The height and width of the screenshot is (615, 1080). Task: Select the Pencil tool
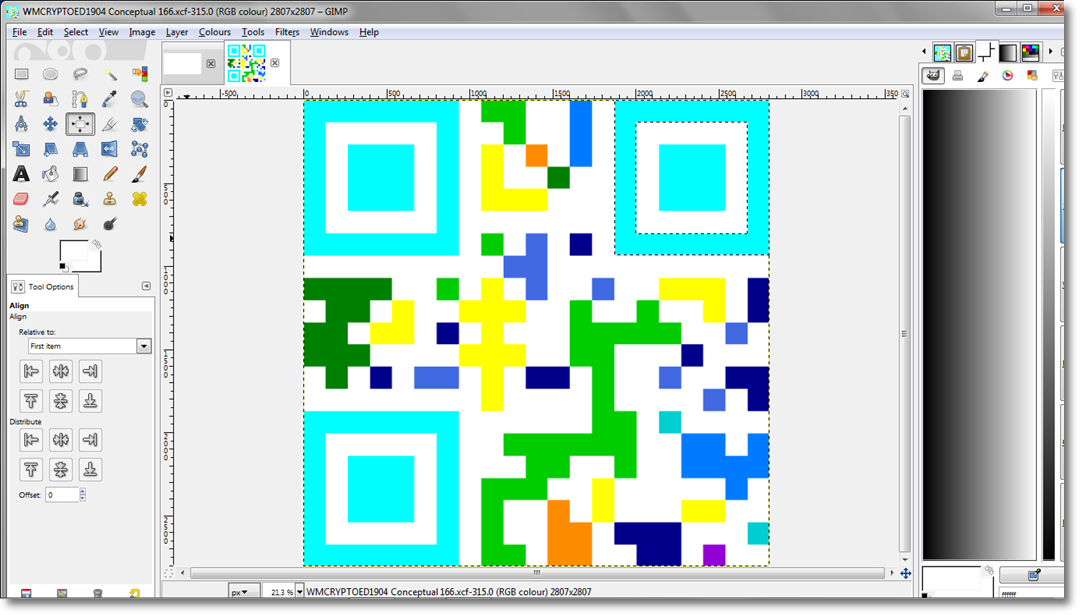(110, 174)
